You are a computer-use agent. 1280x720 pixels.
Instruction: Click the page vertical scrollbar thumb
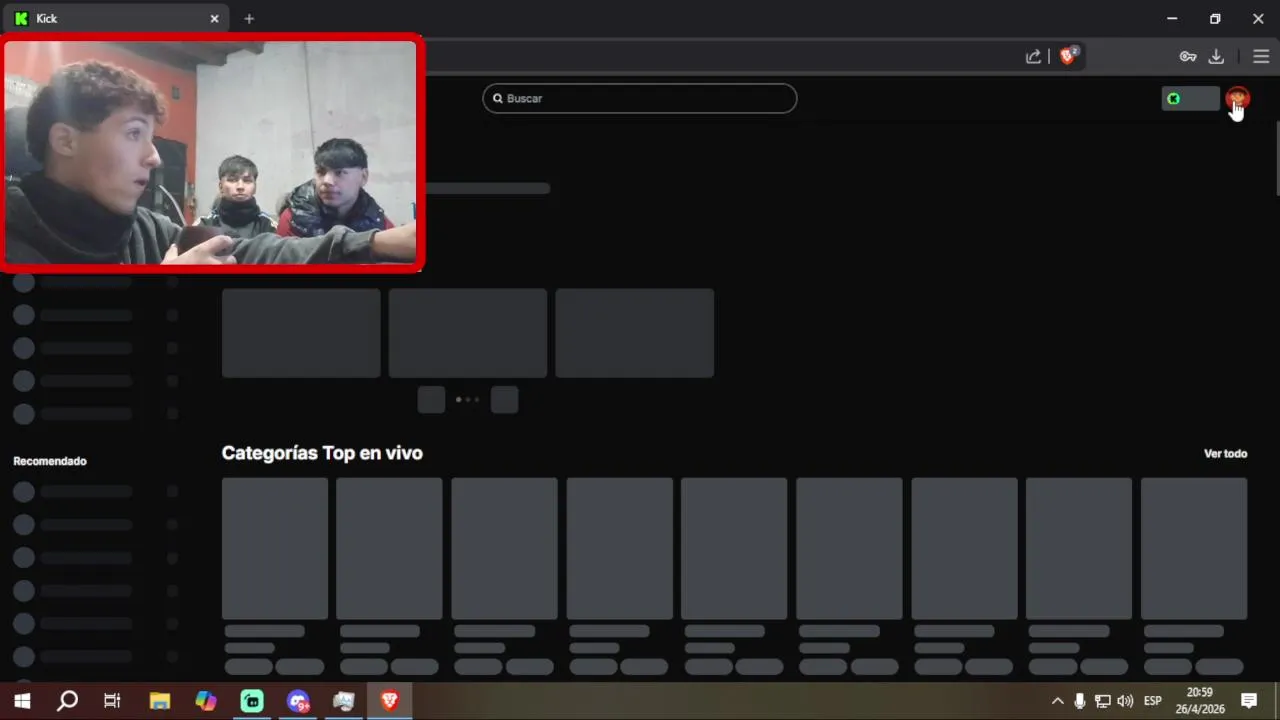point(1276,160)
